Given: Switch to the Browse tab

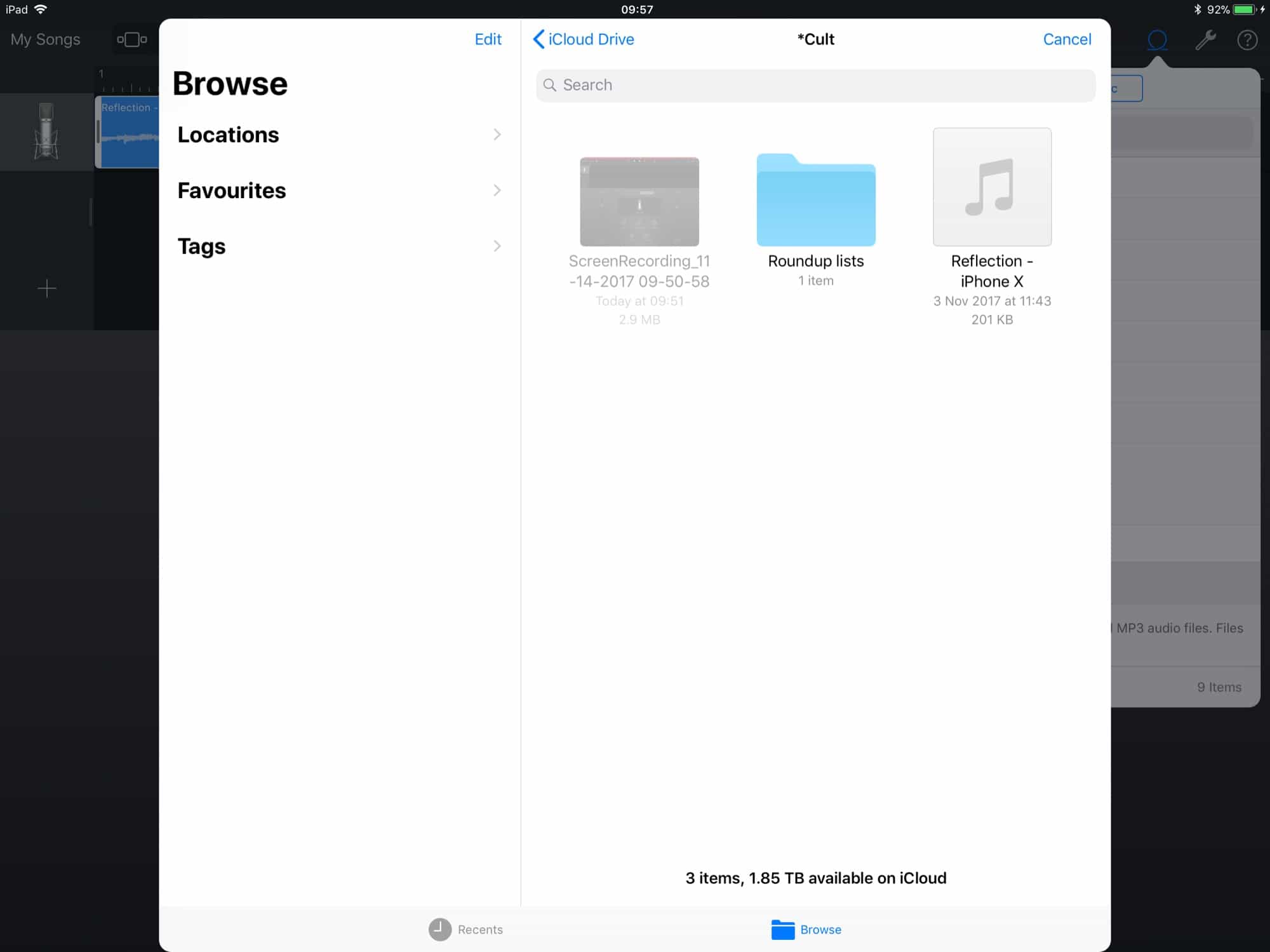Looking at the screenshot, I should tap(806, 929).
